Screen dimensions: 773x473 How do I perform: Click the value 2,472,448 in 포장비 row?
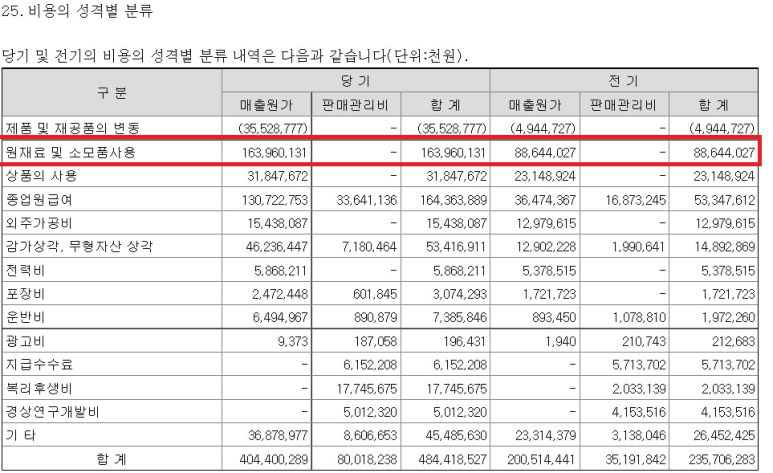pyautogui.click(x=280, y=294)
